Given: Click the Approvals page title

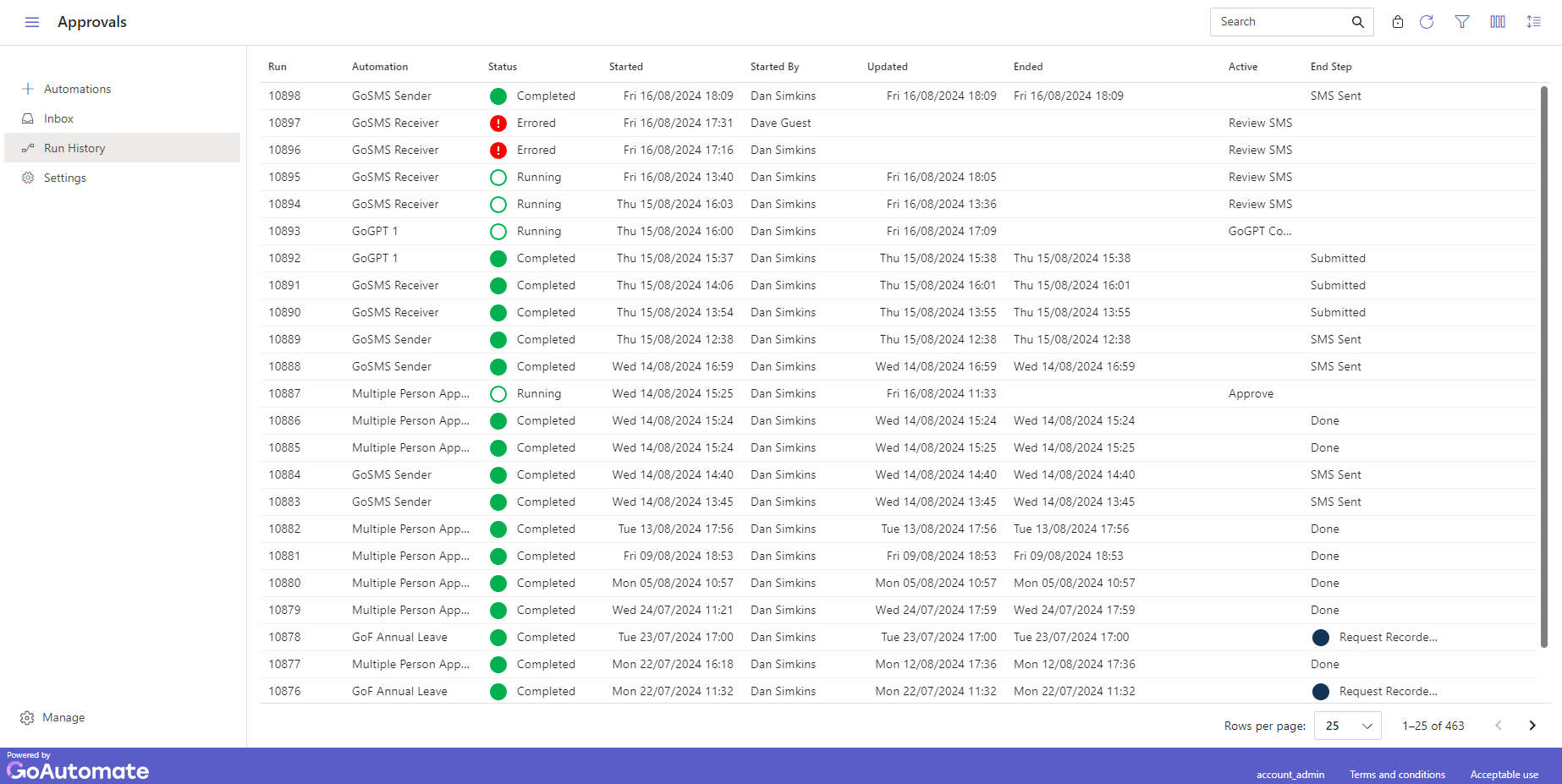Looking at the screenshot, I should point(92,22).
